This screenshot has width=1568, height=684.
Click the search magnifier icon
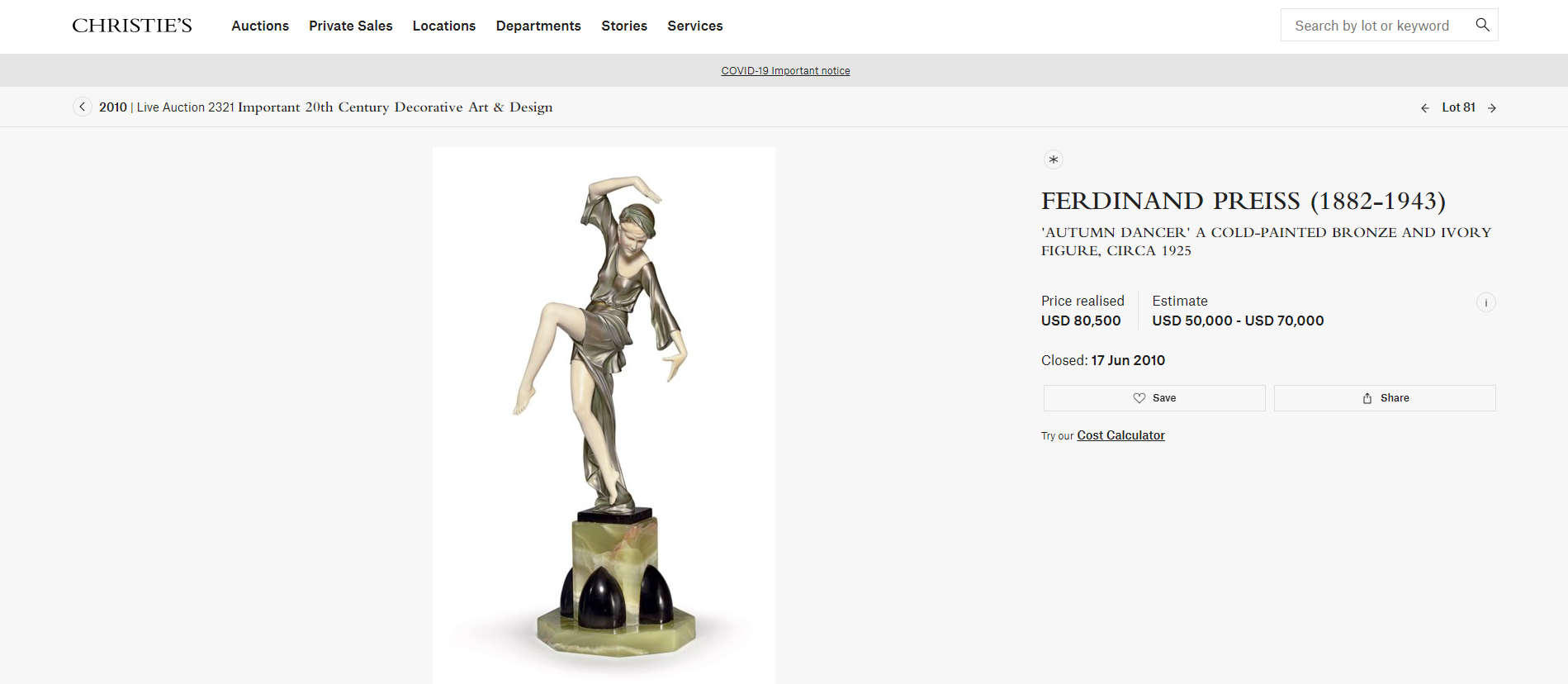pyautogui.click(x=1482, y=25)
